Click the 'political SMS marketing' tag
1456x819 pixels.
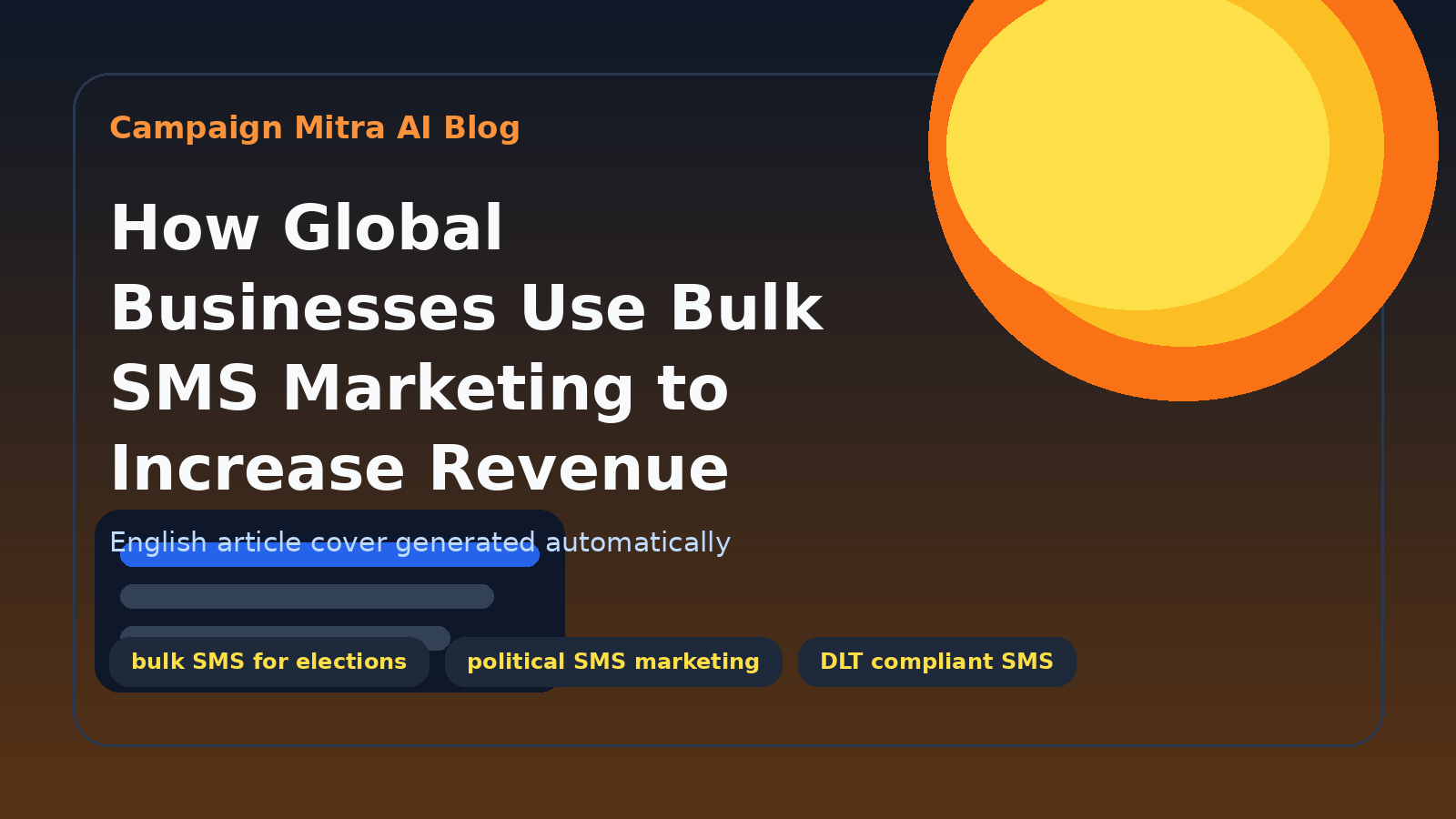click(613, 662)
